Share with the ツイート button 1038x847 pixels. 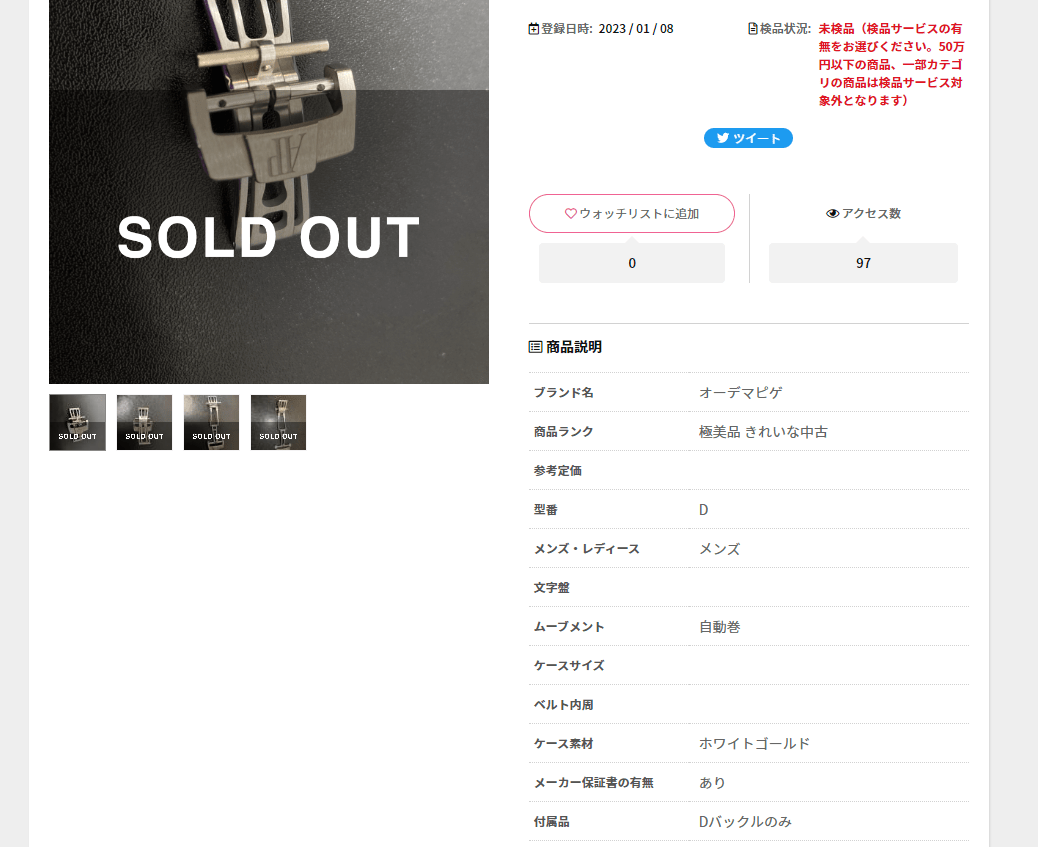[748, 138]
